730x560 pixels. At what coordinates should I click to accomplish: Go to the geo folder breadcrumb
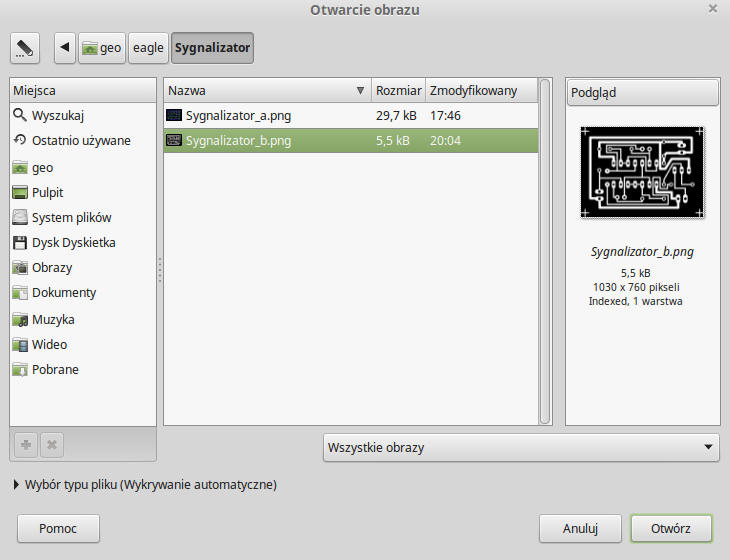pyautogui.click(x=102, y=47)
